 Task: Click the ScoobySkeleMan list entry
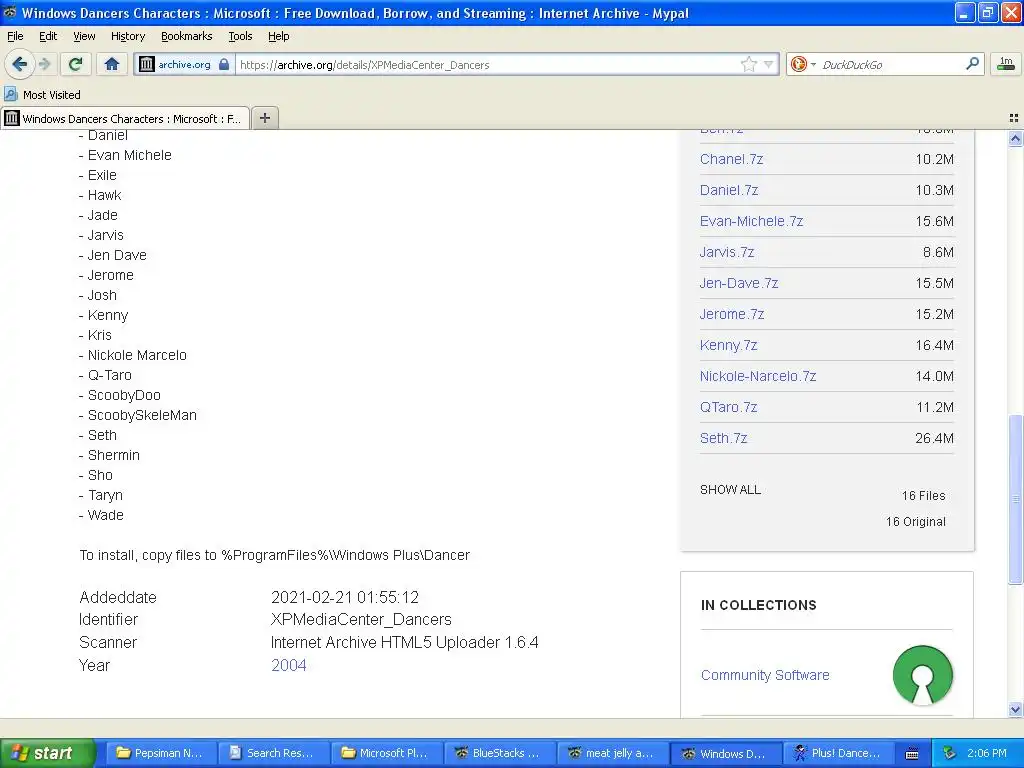[142, 415]
